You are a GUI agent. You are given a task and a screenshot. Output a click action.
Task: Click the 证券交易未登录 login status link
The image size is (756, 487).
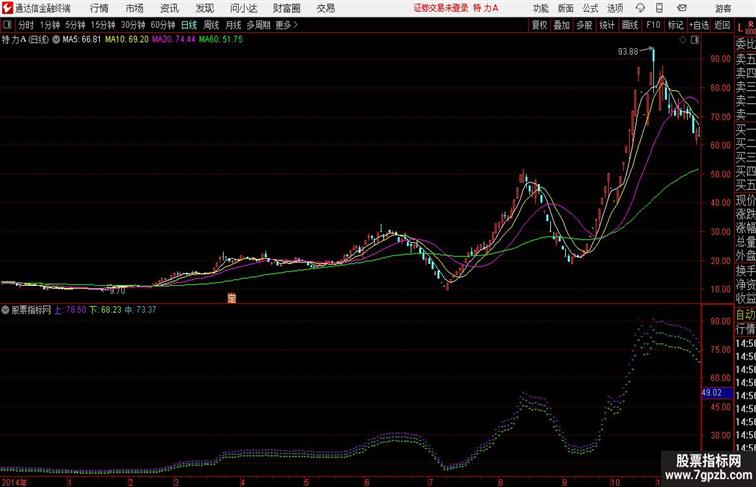click(x=441, y=8)
